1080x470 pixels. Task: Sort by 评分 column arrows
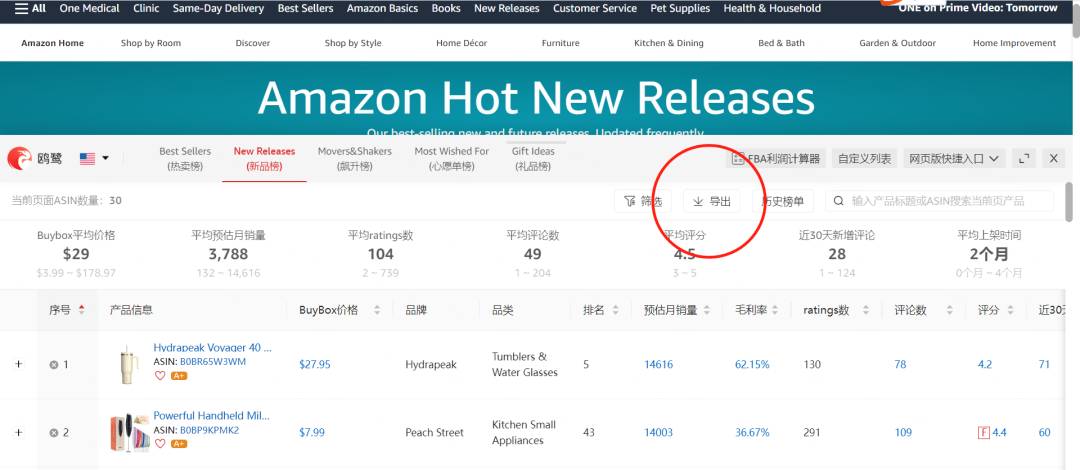click(1012, 310)
